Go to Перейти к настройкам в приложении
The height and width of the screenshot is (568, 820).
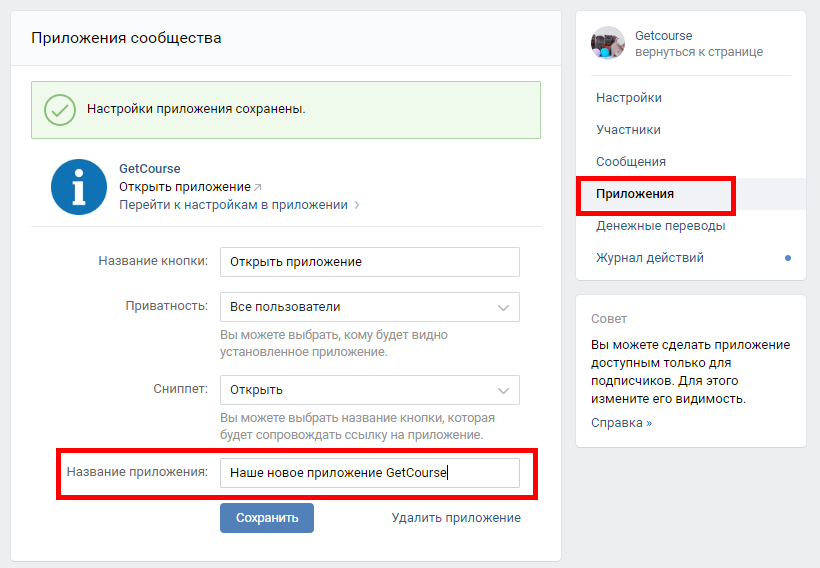pyautogui.click(x=233, y=205)
